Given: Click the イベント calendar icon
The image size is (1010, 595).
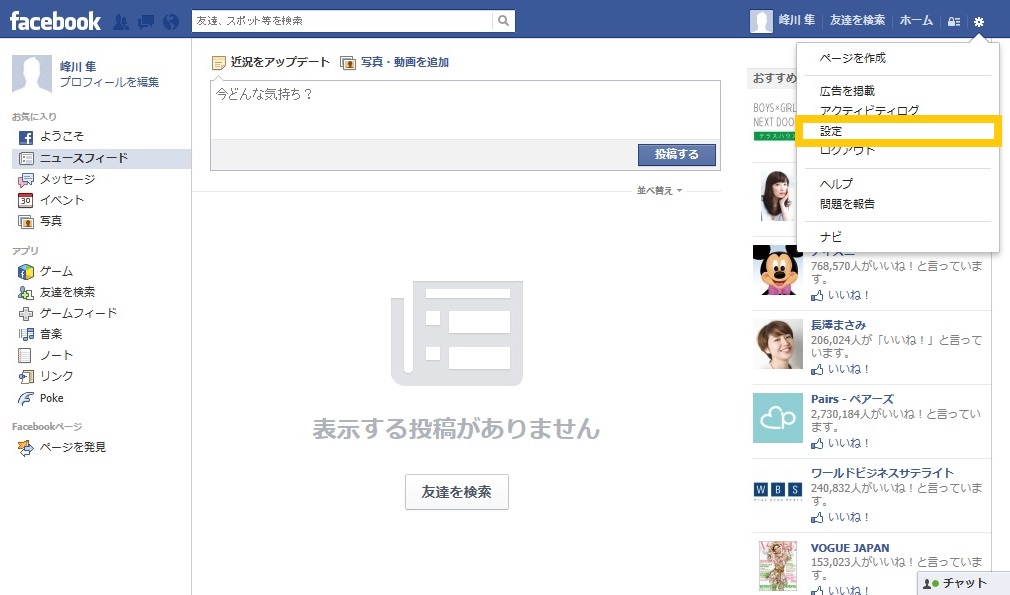Looking at the screenshot, I should pyautogui.click(x=26, y=200).
